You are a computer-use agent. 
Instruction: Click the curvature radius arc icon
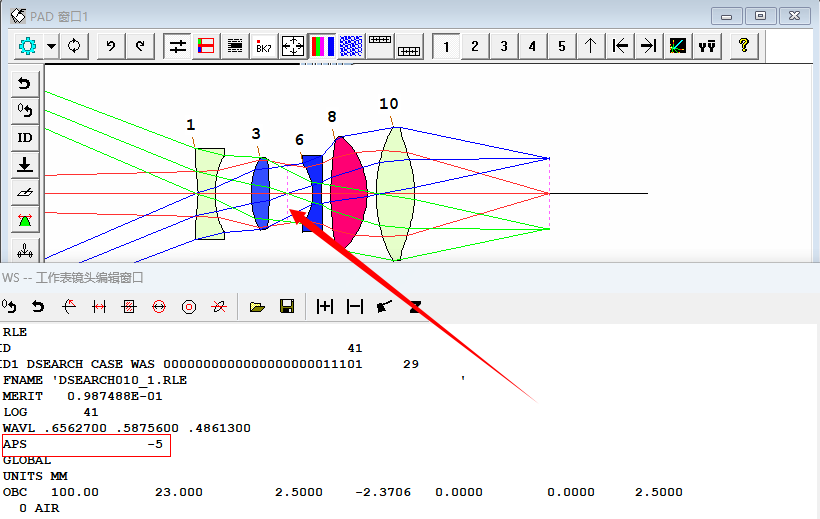coord(69,306)
